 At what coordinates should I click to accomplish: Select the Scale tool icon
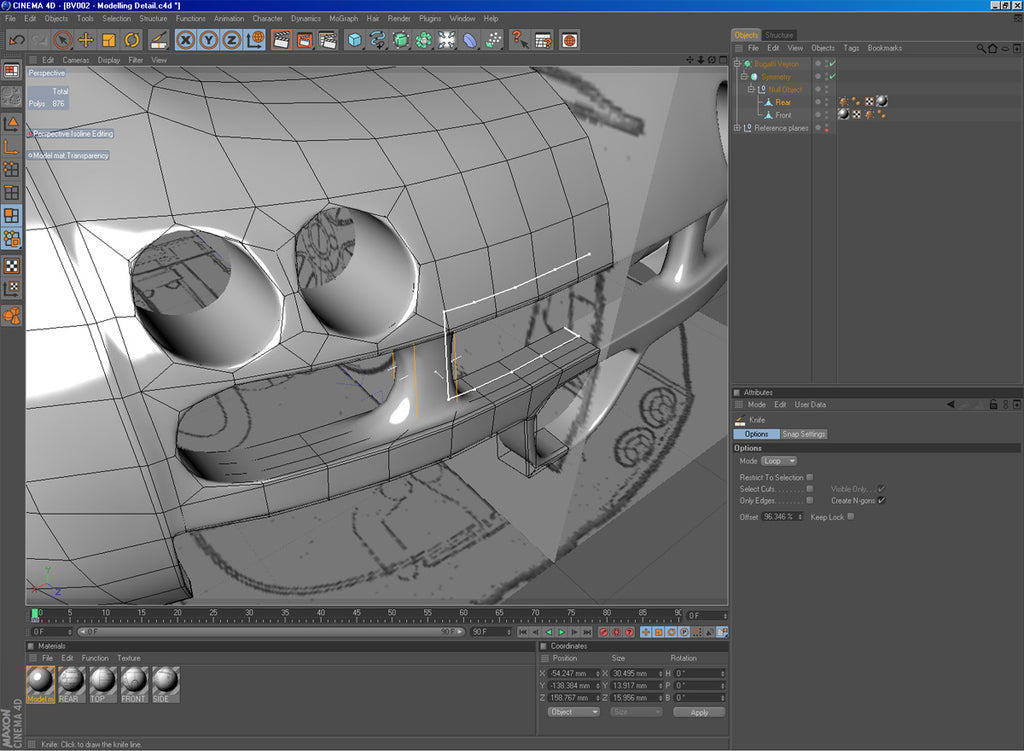[108, 40]
